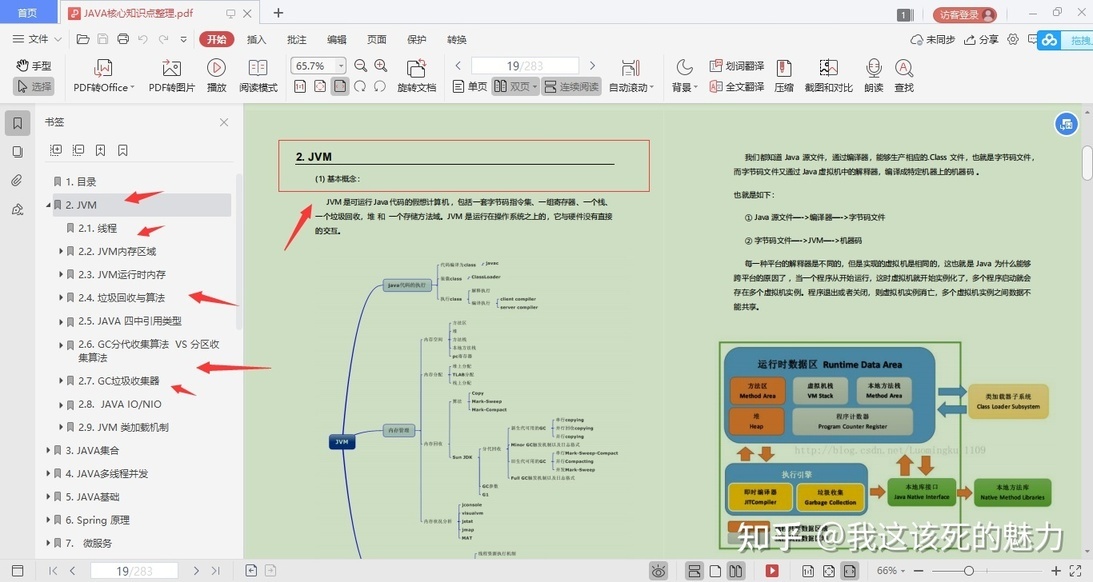Screen dimensions: 1093x582
Task: Open the bookmarks sidebar panel icon
Action: (x=17, y=123)
